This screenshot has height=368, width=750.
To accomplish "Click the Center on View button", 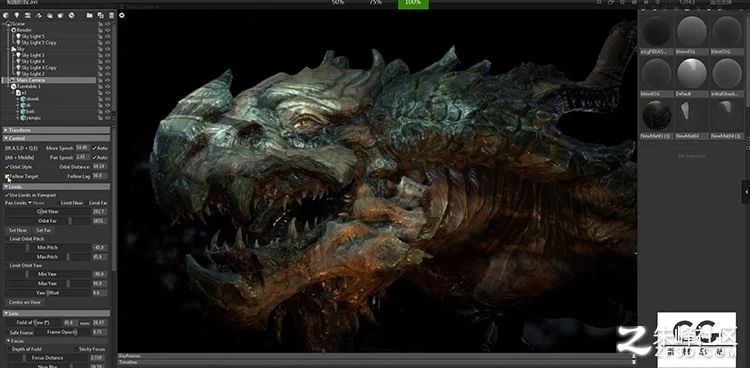I will 24,302.
